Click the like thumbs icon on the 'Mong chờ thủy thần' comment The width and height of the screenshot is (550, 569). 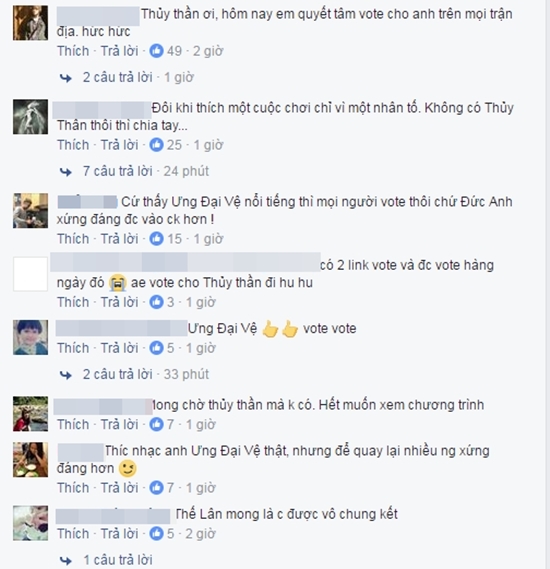(157, 424)
